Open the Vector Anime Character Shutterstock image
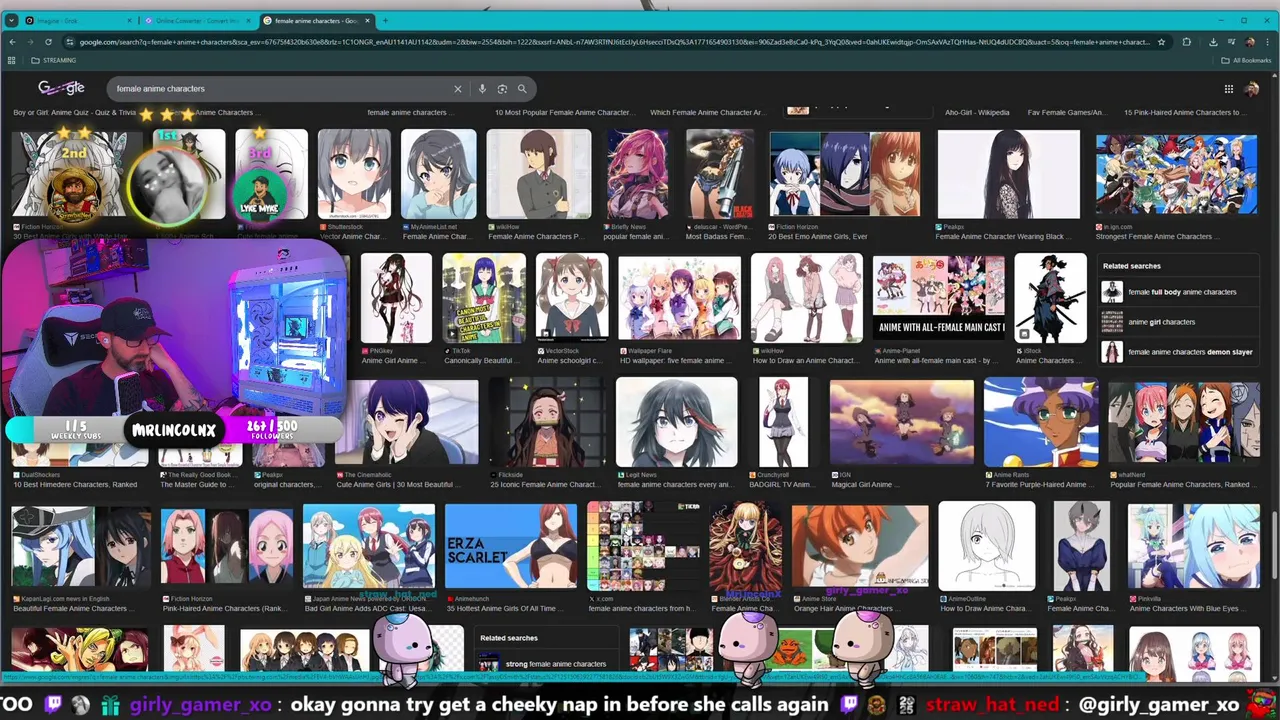 [x=354, y=174]
